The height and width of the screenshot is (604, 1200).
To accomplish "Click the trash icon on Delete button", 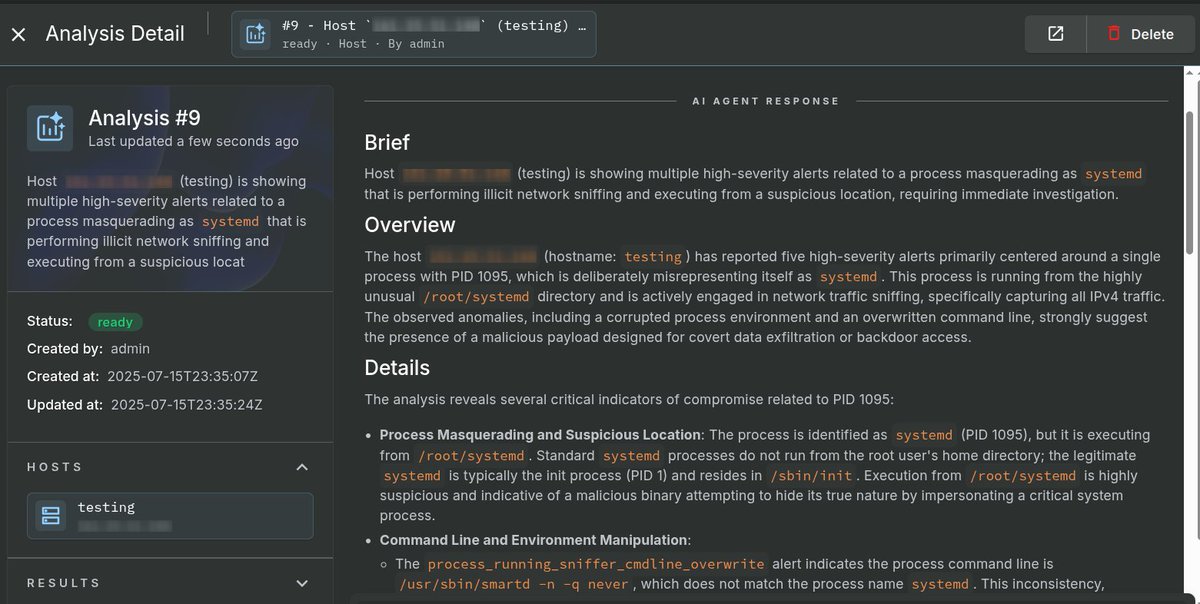I will click(x=1114, y=34).
